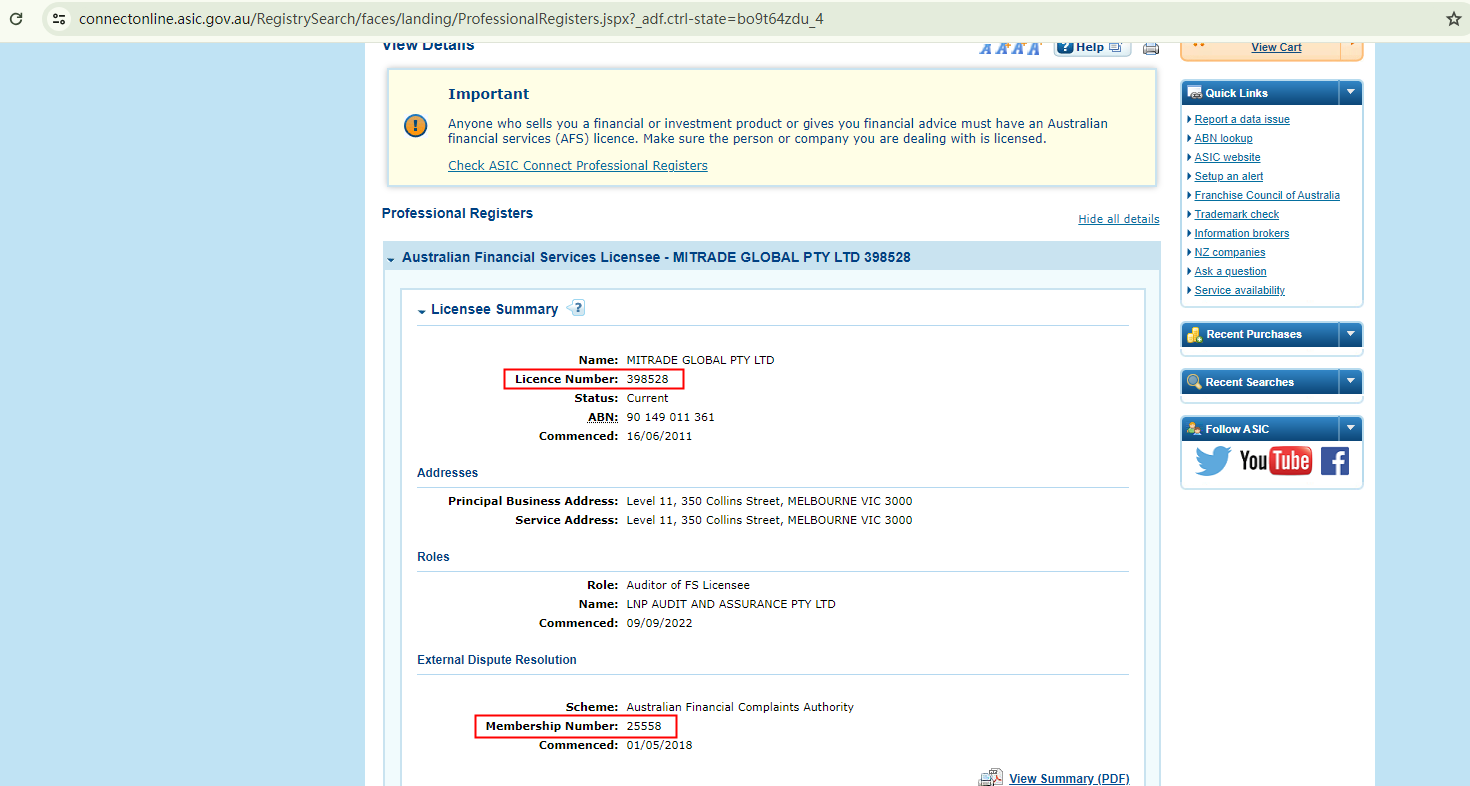Select the smallest font size A icon
Screen dimensions: 1470x786
(x=985, y=49)
